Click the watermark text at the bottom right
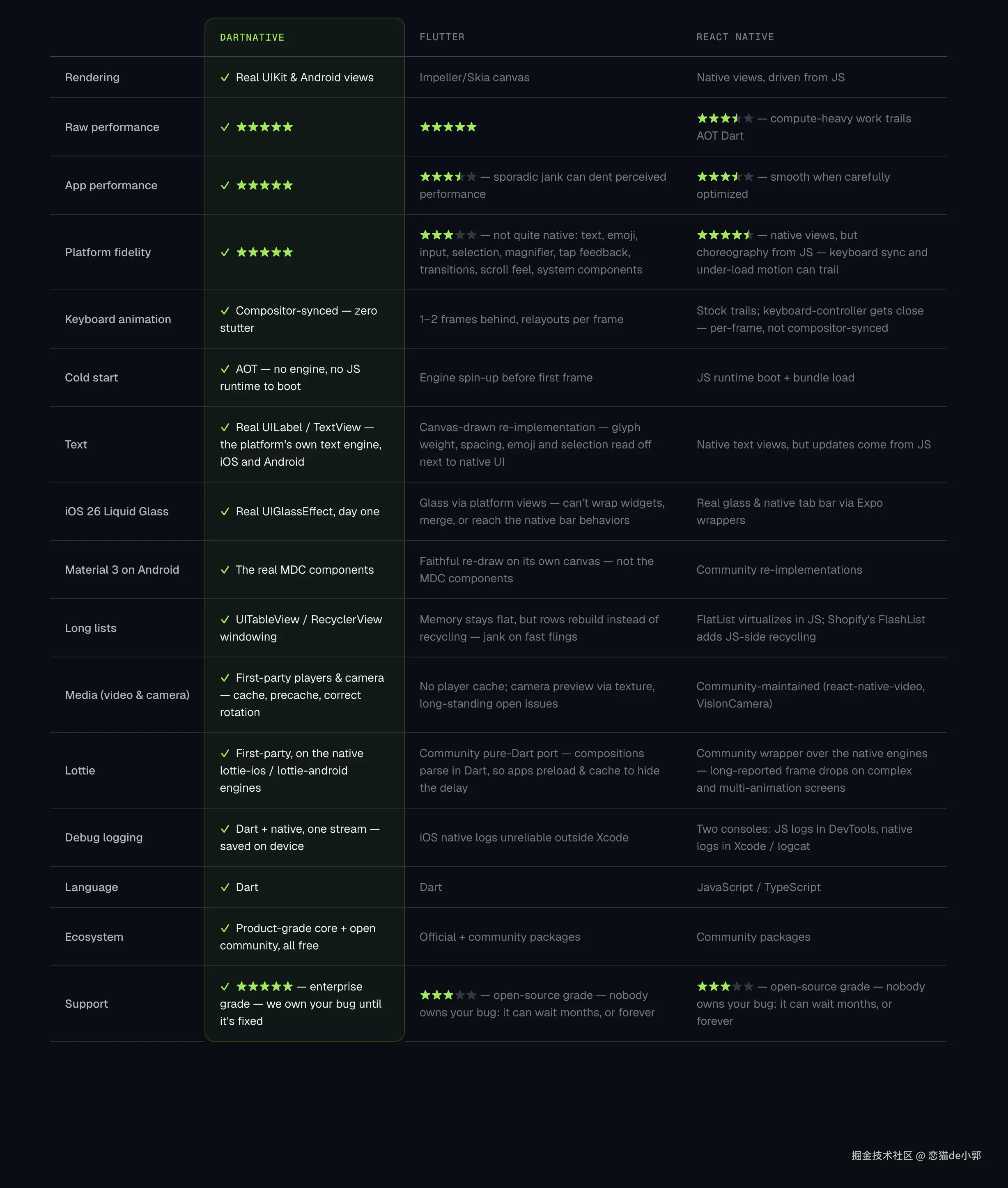Viewport: 1008px width, 1188px height. tap(916, 1156)
